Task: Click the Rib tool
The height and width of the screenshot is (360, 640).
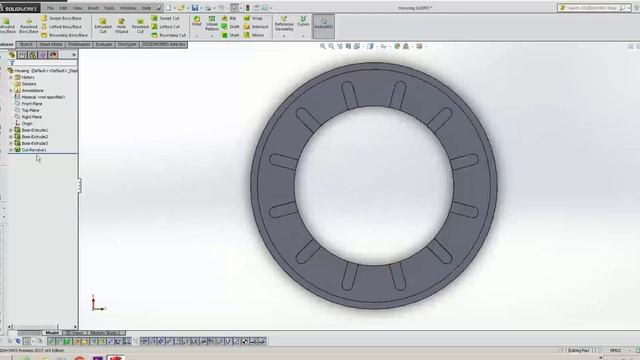Action: [x=229, y=18]
